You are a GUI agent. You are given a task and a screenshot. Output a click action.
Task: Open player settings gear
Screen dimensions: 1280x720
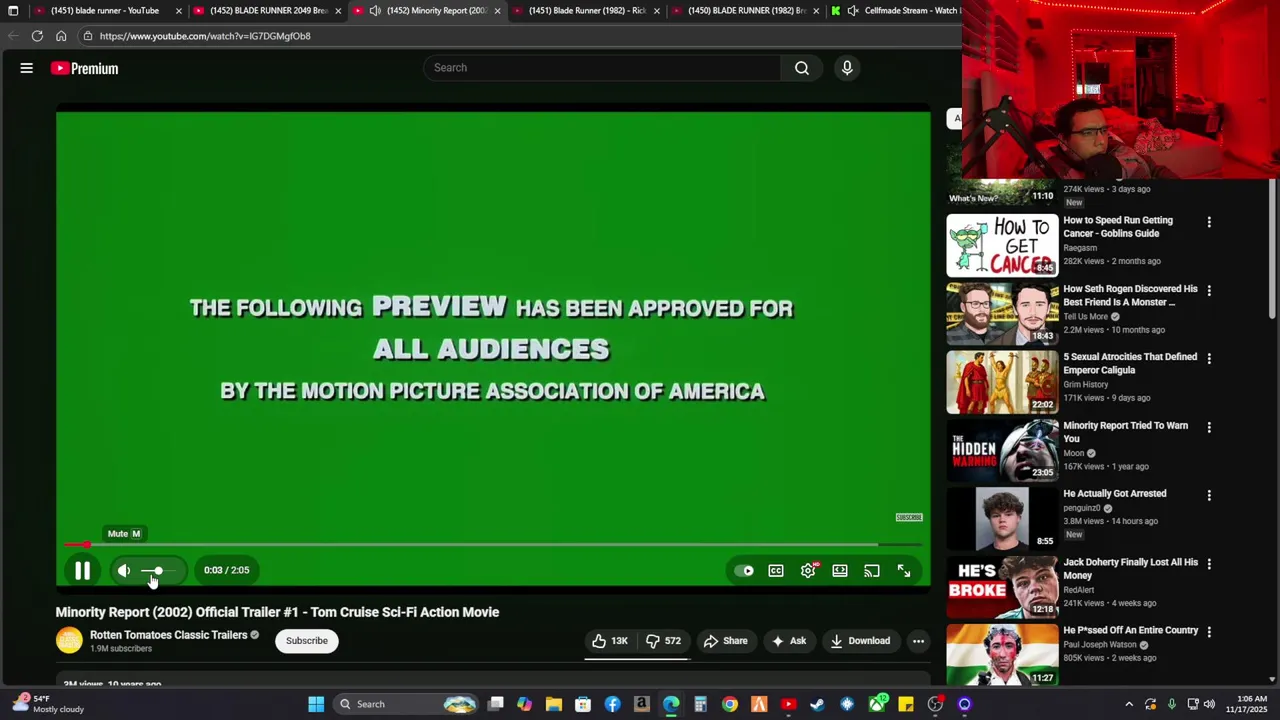click(808, 571)
